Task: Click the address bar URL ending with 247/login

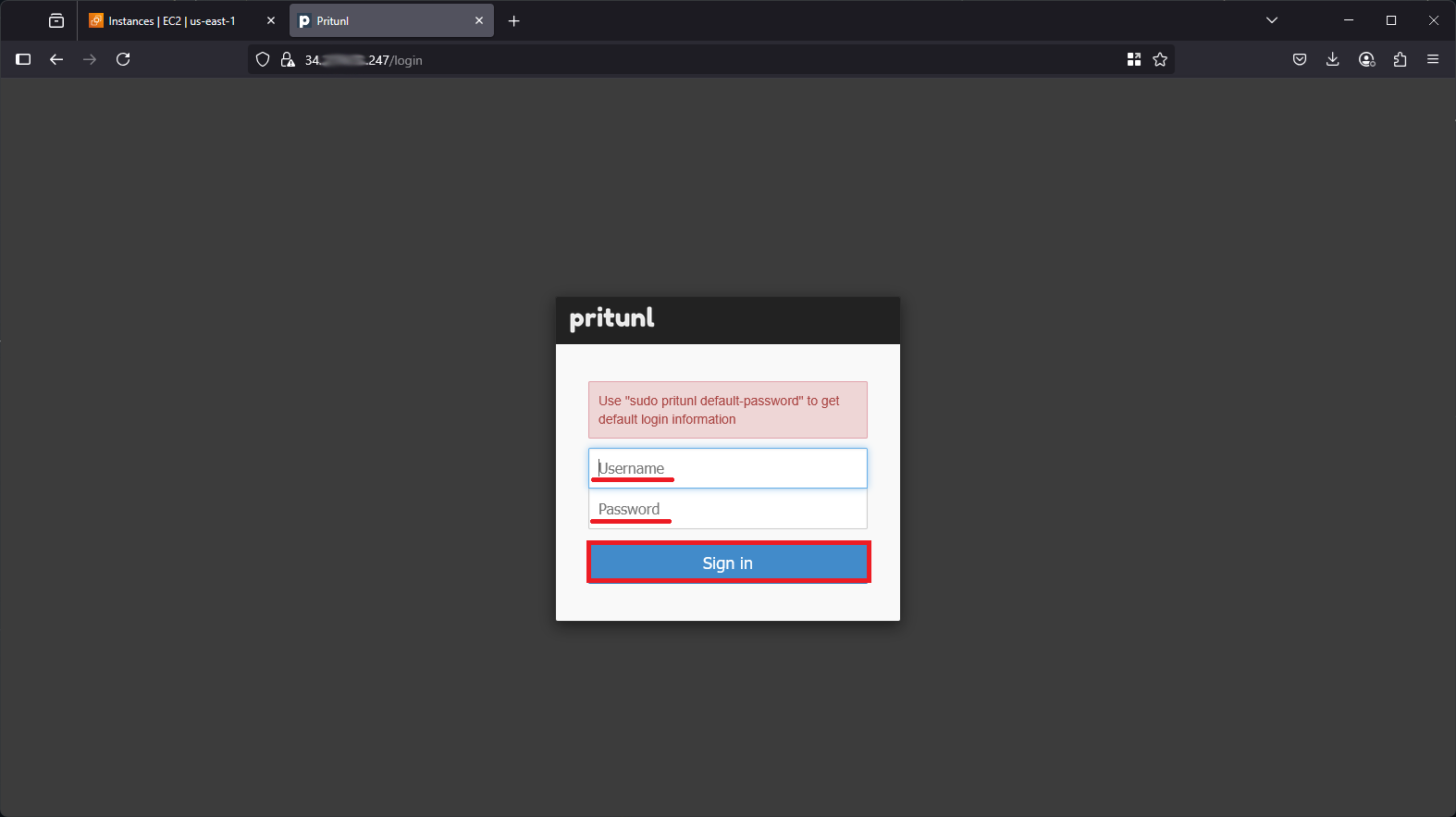Action: tap(364, 60)
